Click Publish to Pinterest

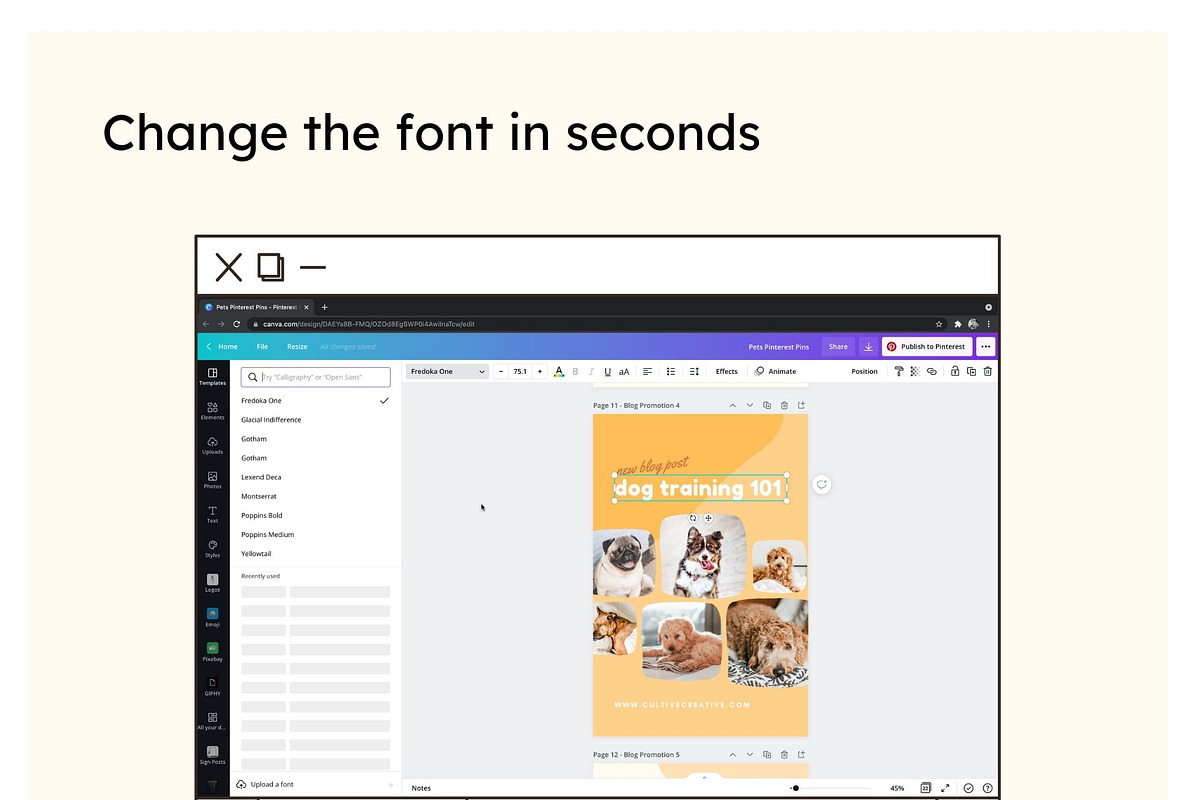[x=927, y=347]
